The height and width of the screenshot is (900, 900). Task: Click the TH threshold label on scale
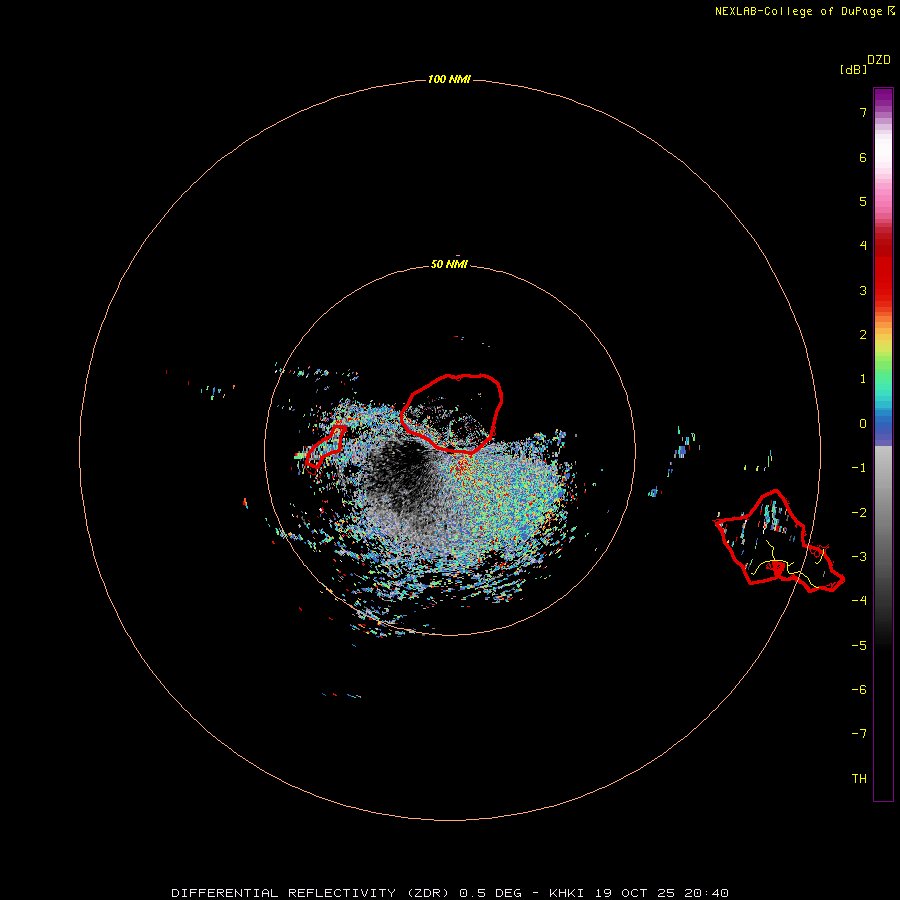[x=859, y=779]
